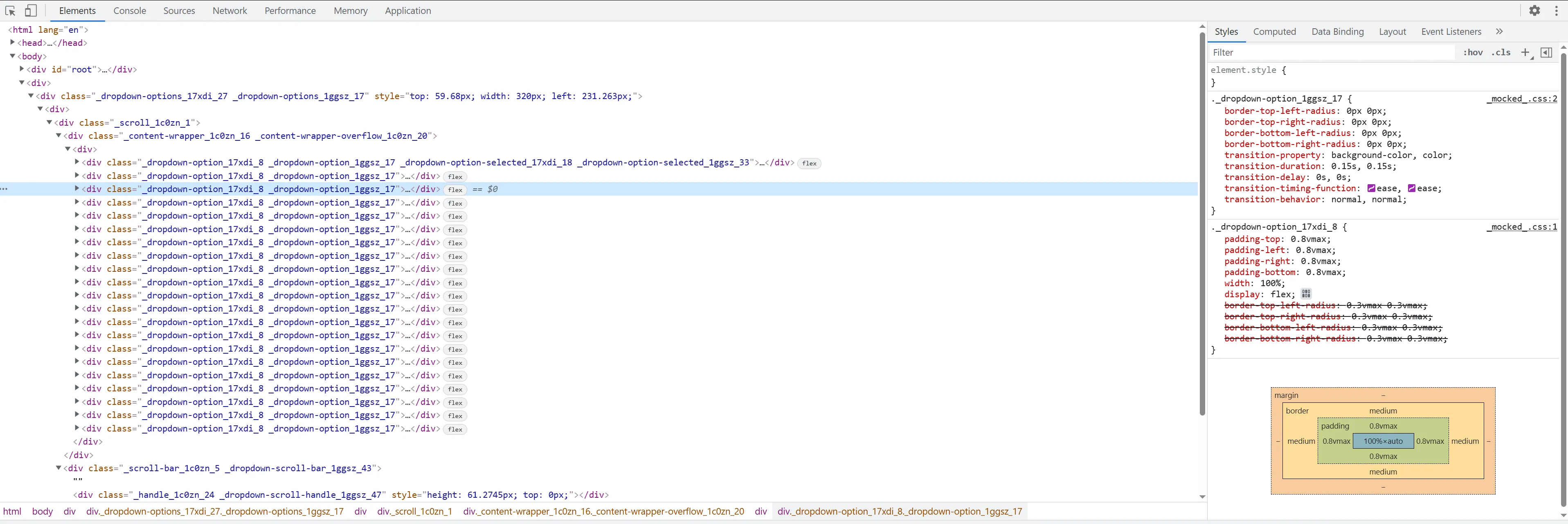This screenshot has height=524, width=1568.
Task: Open the Network tab
Action: (x=229, y=10)
